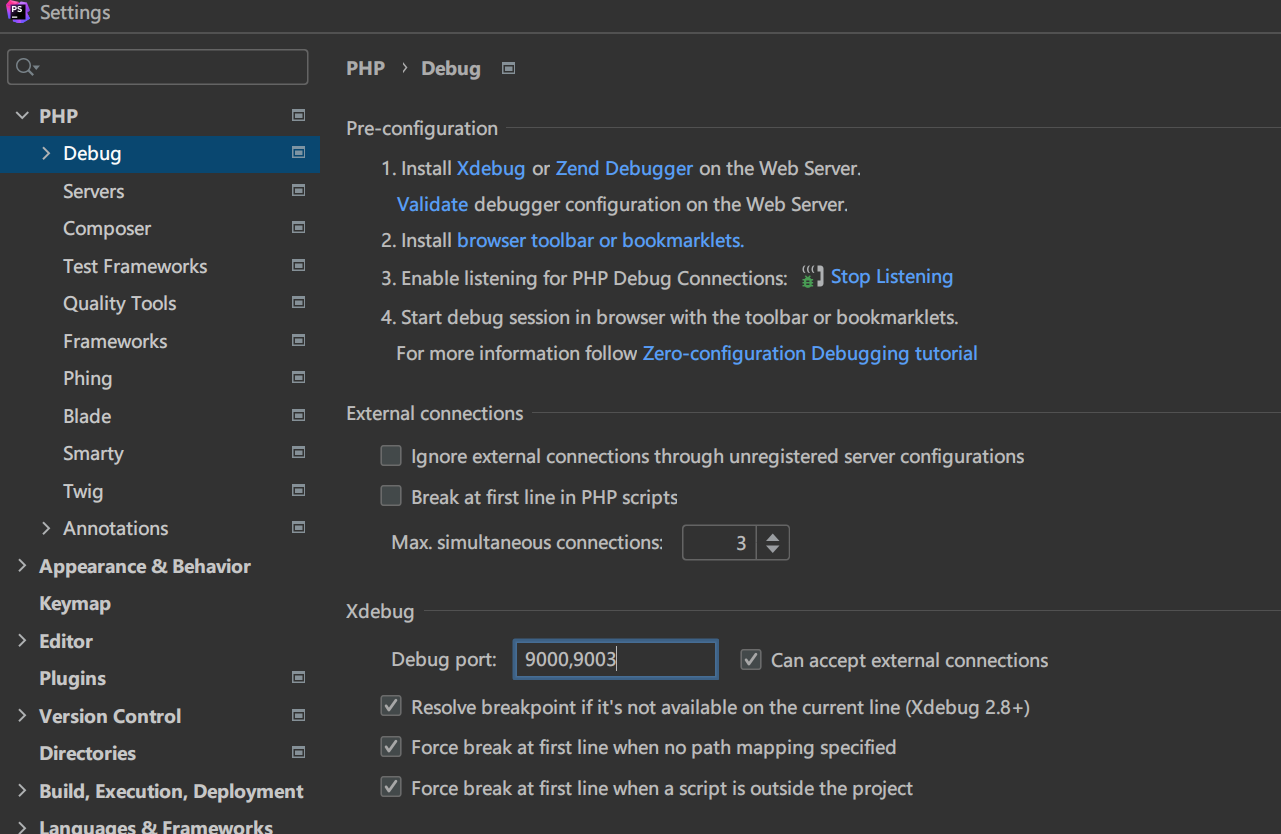The width and height of the screenshot is (1281, 834).
Task: Click project-level icon beside Quality Tools row
Action: (x=298, y=302)
